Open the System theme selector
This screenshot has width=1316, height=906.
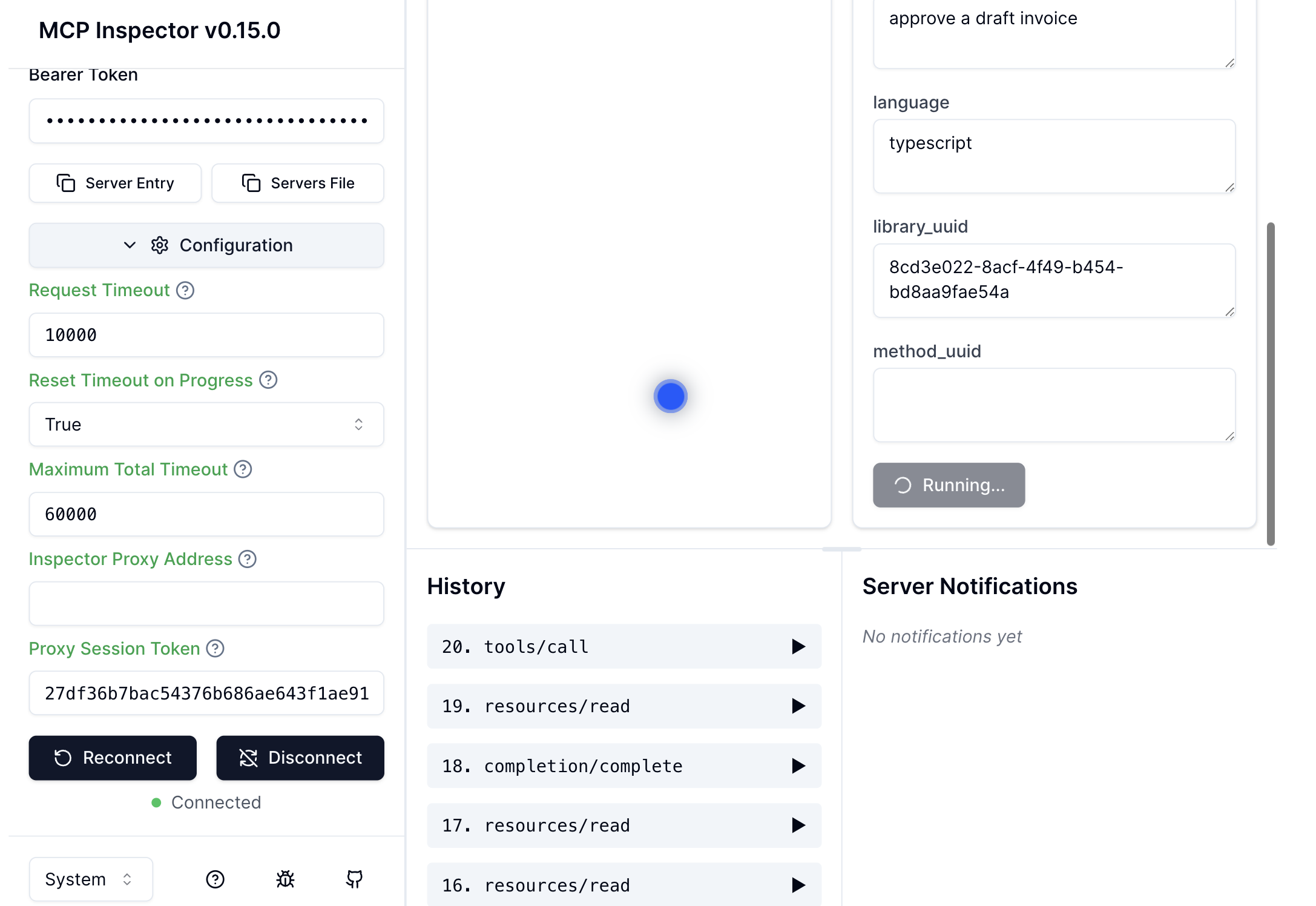pyautogui.click(x=91, y=879)
